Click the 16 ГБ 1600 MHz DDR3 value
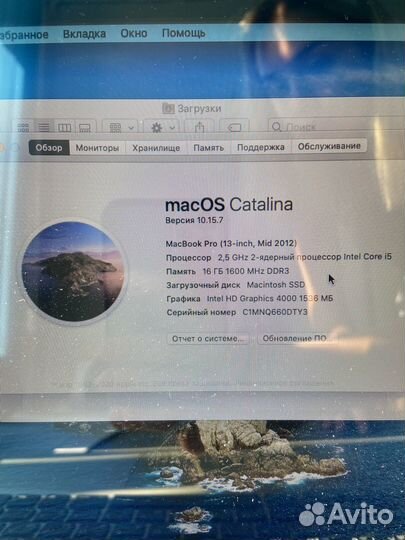The height and width of the screenshot is (540, 405). 246,271
